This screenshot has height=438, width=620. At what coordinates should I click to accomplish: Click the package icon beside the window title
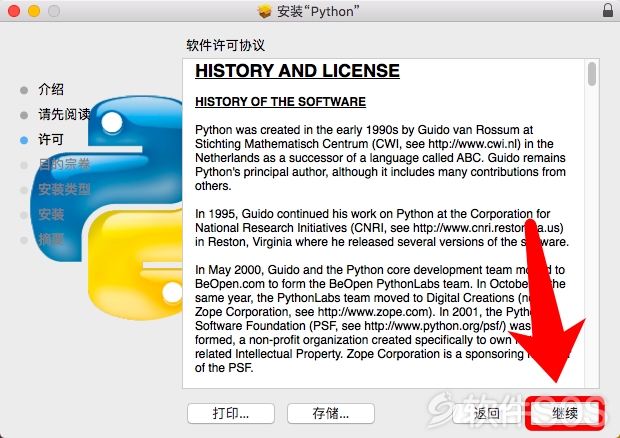coord(265,11)
